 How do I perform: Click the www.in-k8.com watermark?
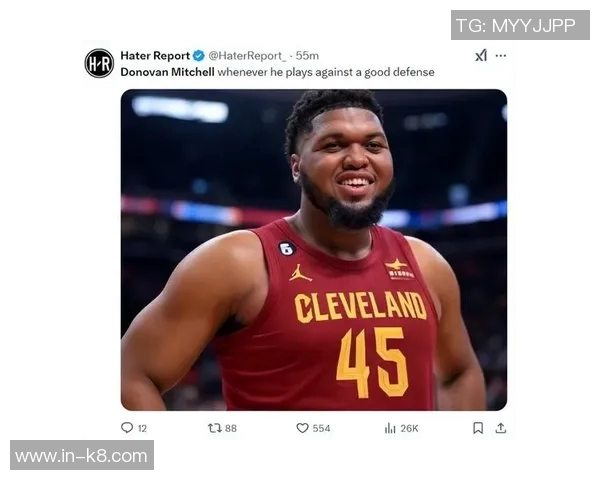tap(82, 456)
